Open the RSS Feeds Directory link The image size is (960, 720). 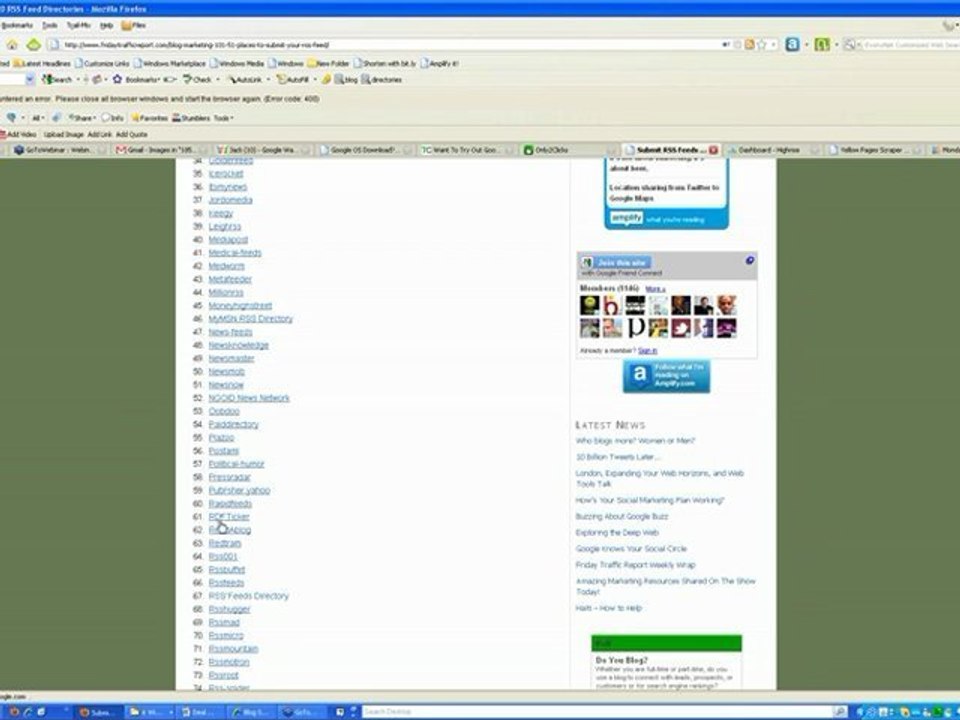pyautogui.click(x=248, y=596)
